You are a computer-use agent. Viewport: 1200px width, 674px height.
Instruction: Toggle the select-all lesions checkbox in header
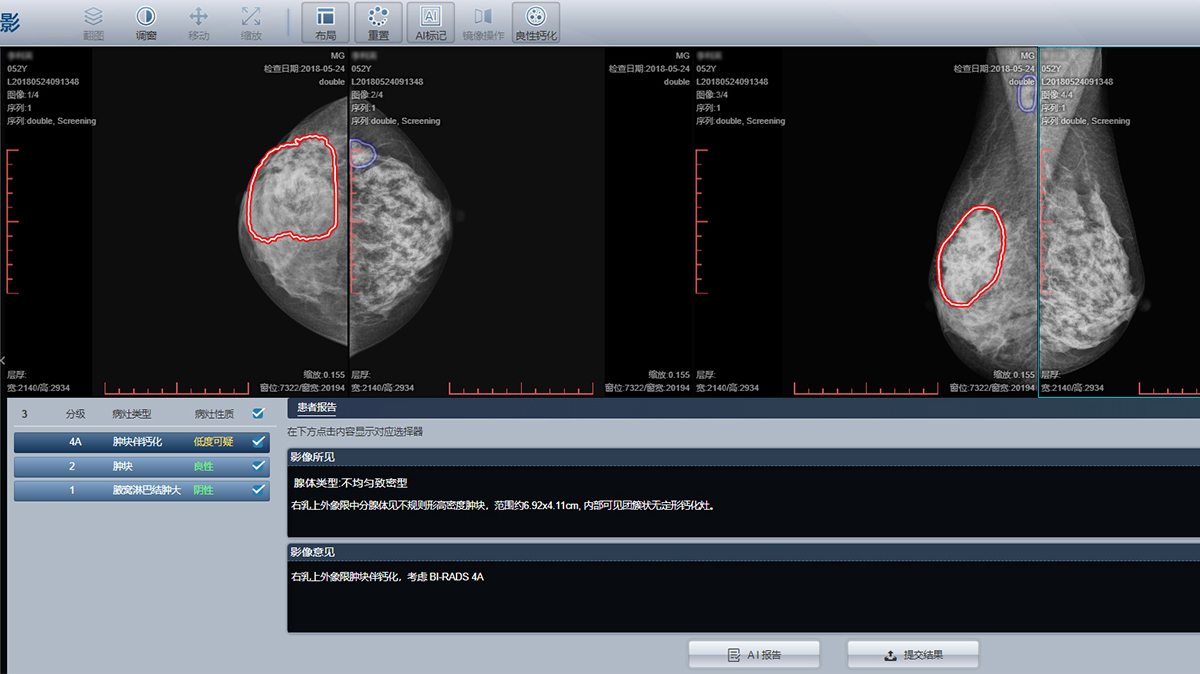[x=259, y=413]
